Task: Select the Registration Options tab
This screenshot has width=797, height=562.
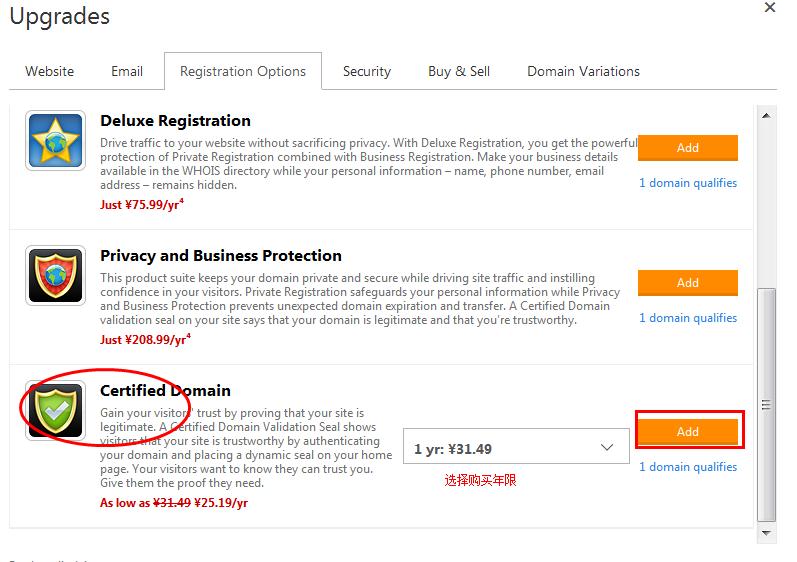Action: pyautogui.click(x=243, y=71)
